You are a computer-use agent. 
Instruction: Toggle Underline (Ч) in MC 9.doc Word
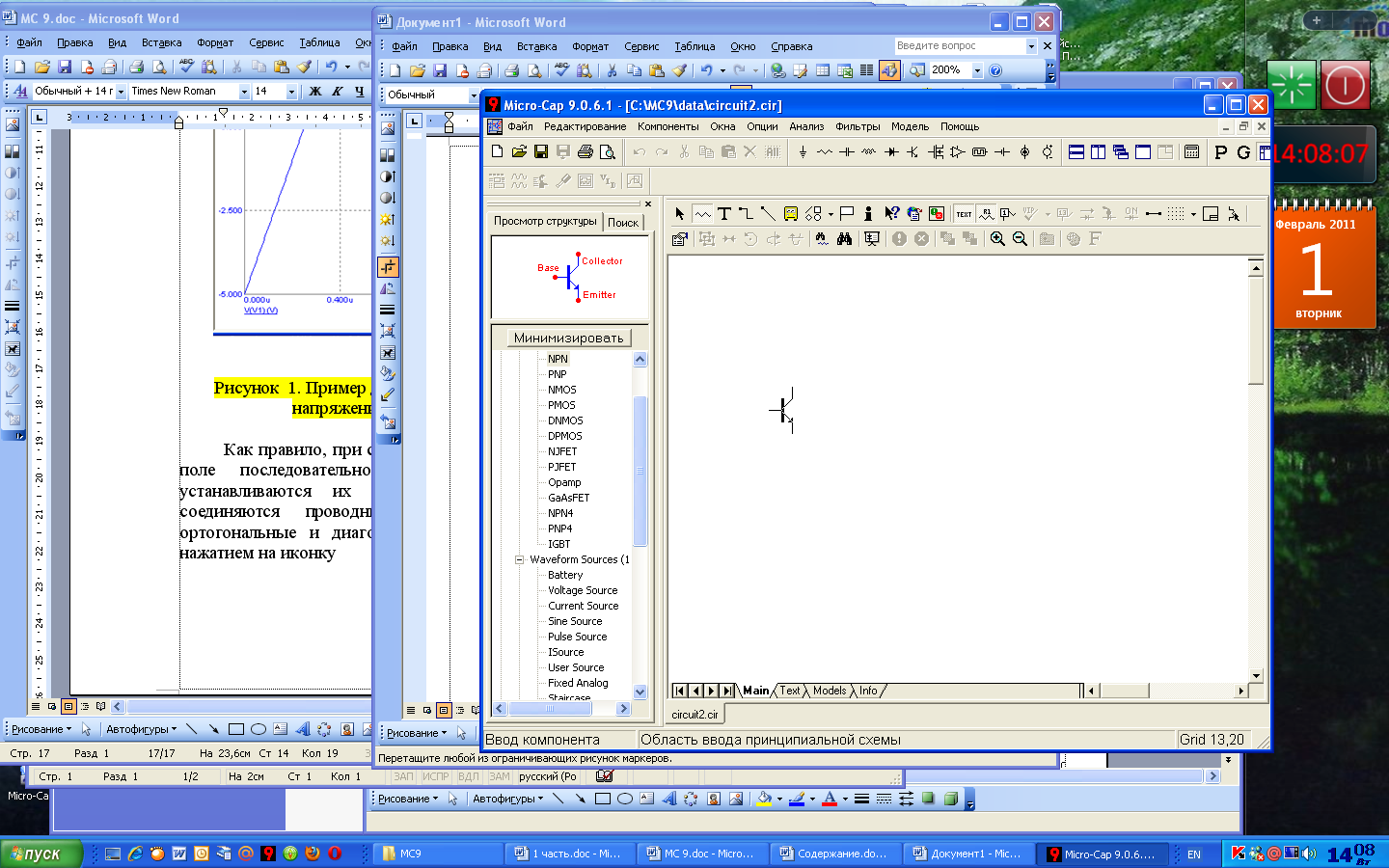(360, 92)
